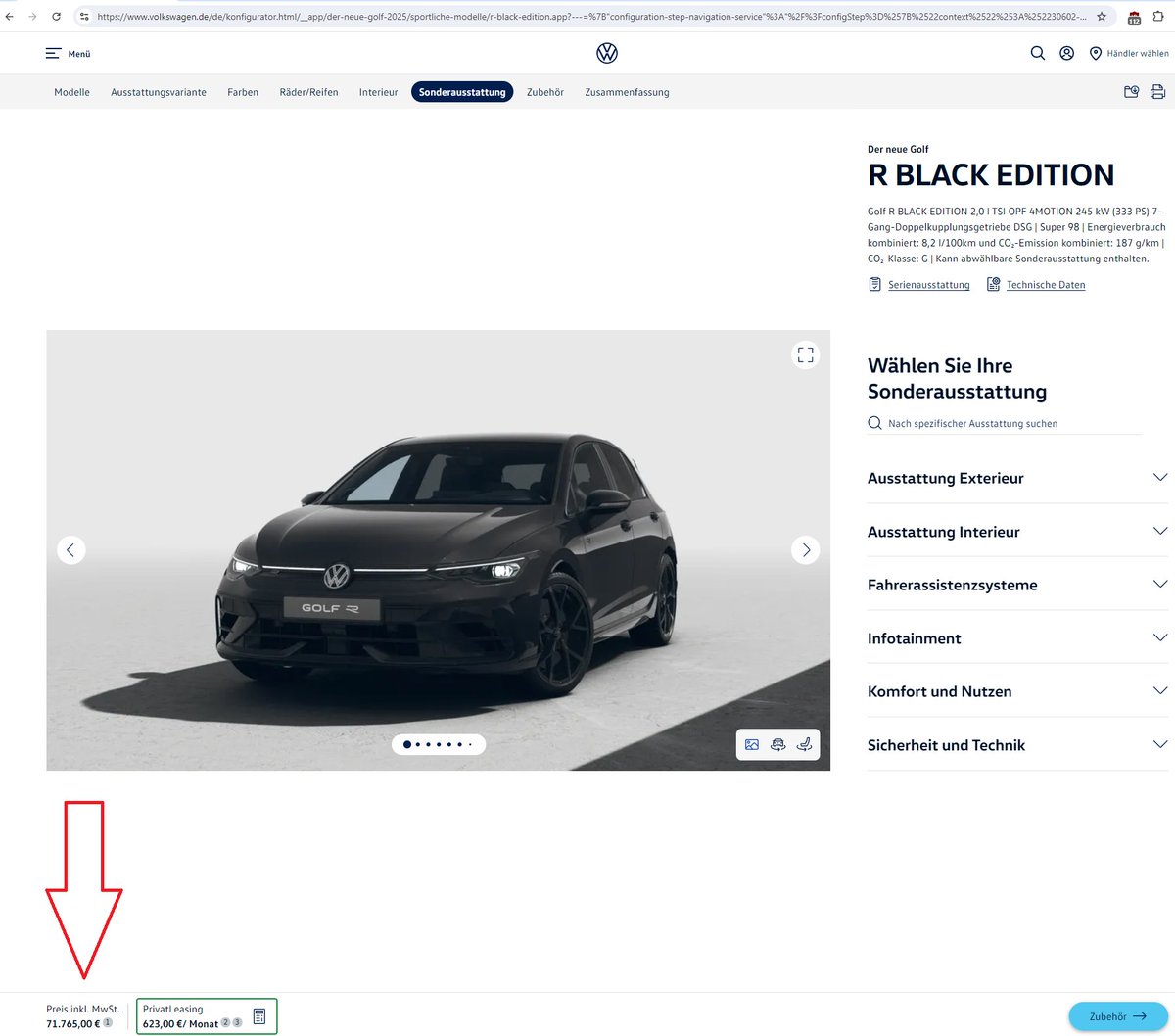This screenshot has width=1175, height=1036.
Task: Open footnote 2 next to leasing rate
Action: click(225, 1022)
